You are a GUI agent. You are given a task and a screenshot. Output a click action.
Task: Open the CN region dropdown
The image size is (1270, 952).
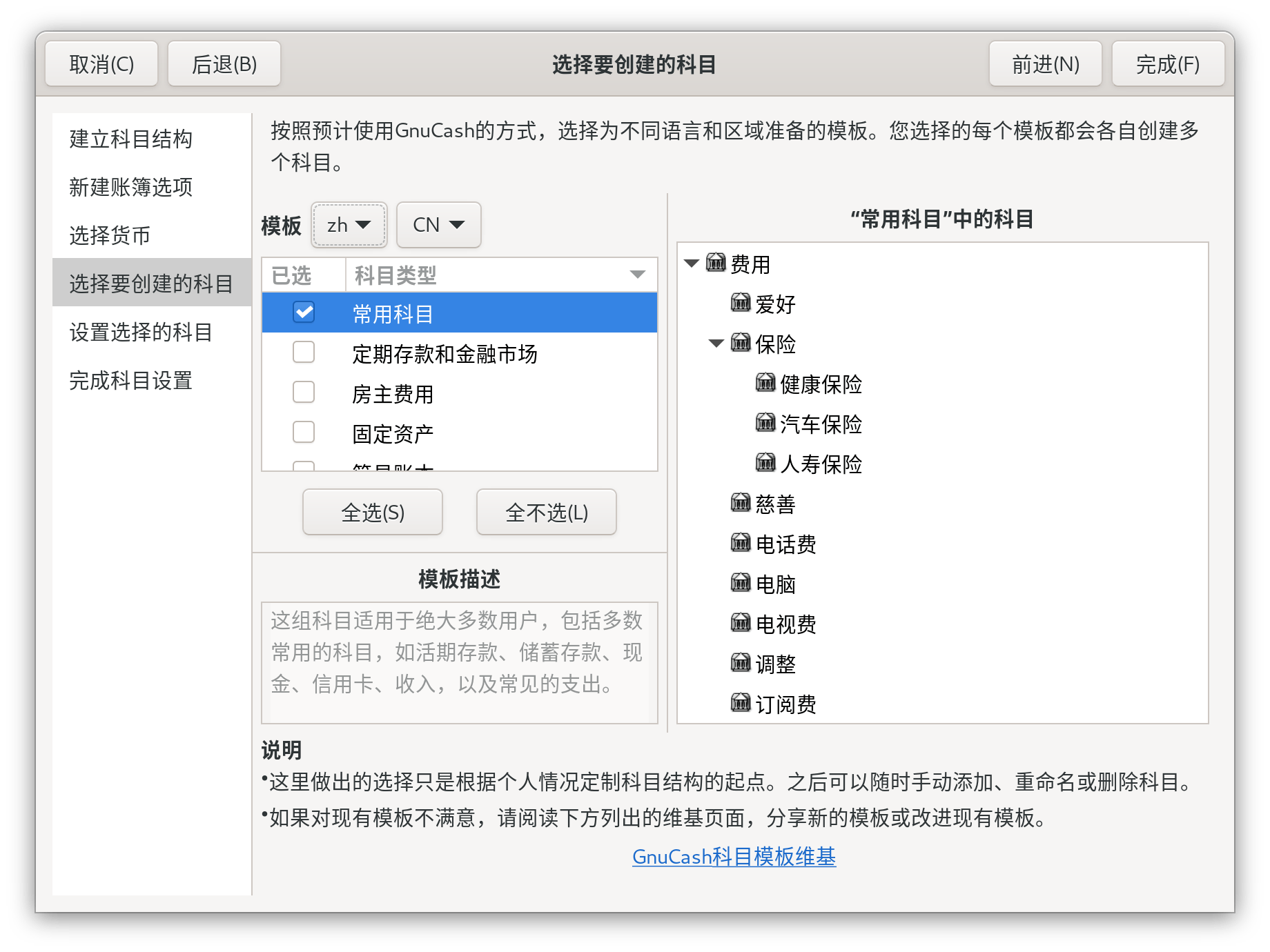click(439, 225)
